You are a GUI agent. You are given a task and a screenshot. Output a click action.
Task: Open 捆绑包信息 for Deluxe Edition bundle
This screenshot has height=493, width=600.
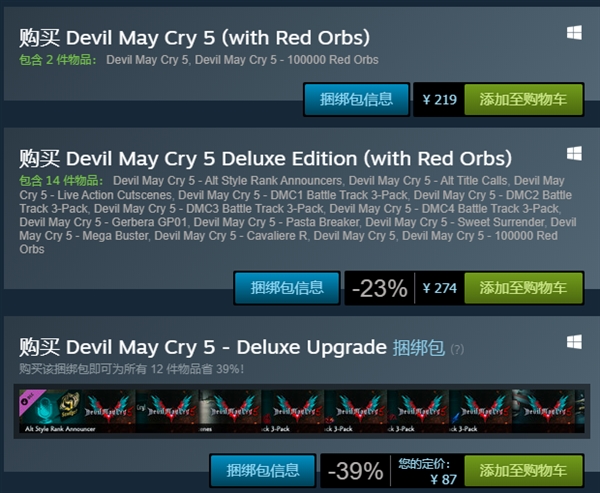pos(287,288)
